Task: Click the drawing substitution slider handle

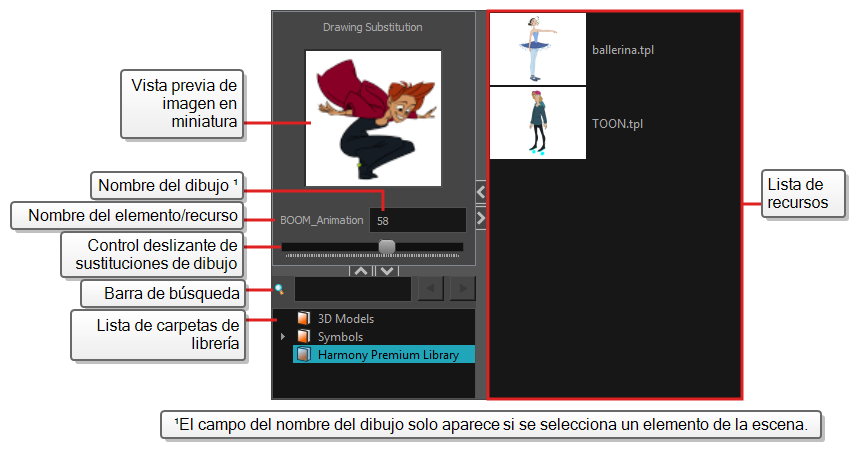Action: coord(387,246)
